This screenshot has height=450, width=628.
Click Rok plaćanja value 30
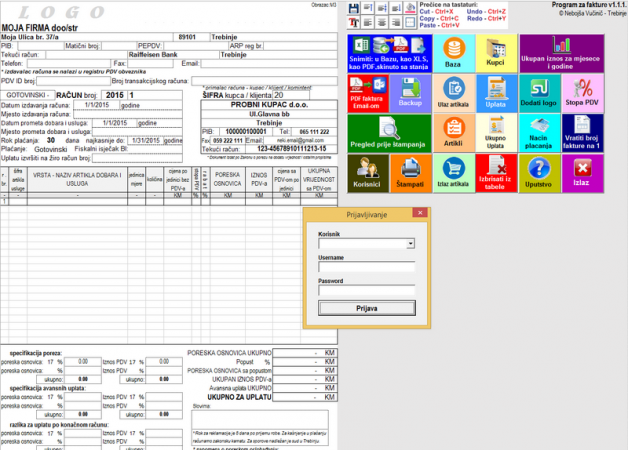[x=51, y=141]
